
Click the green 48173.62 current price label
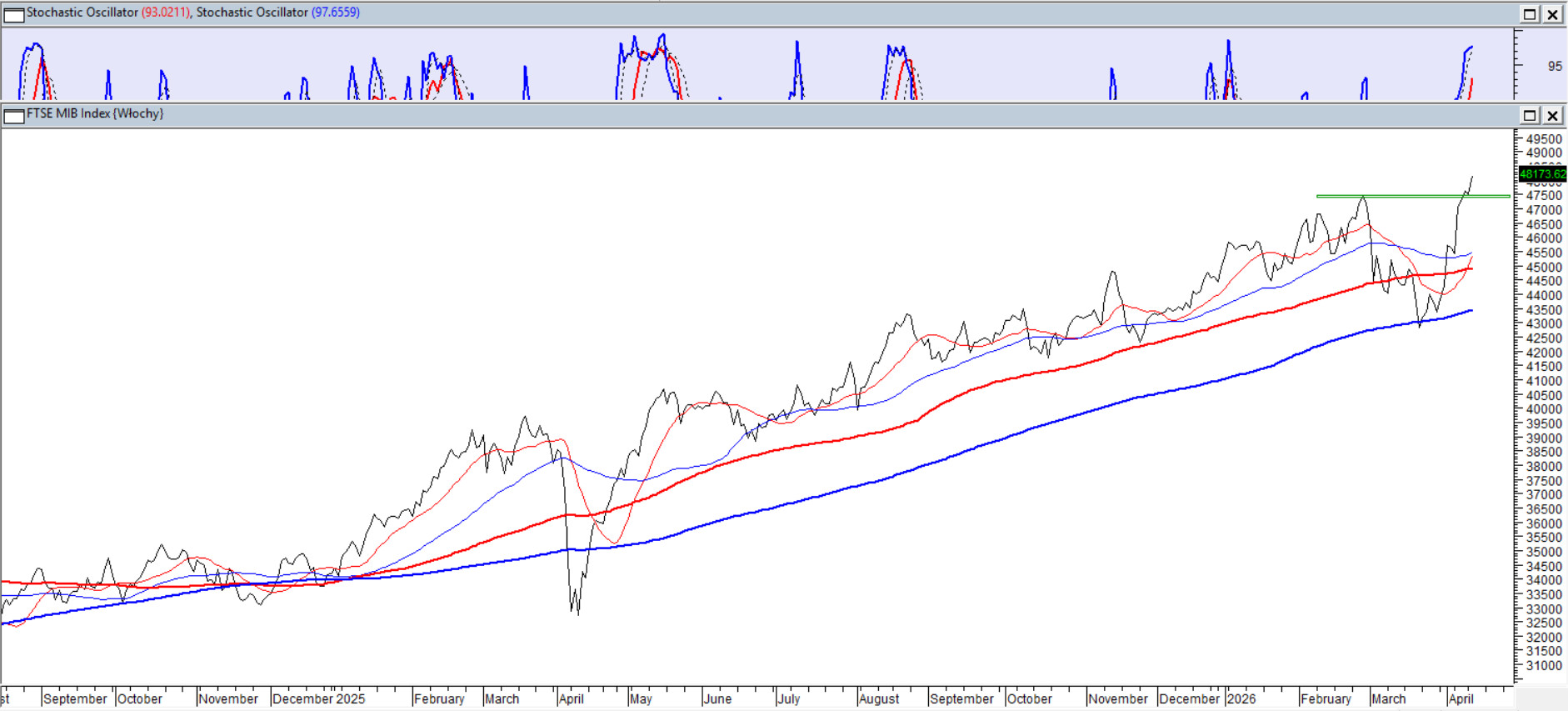[1542, 174]
